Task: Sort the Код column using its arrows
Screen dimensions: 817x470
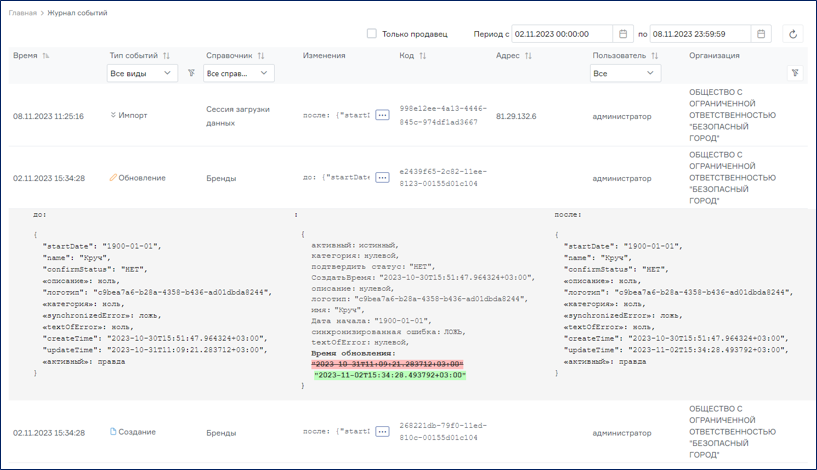Action: point(422,56)
